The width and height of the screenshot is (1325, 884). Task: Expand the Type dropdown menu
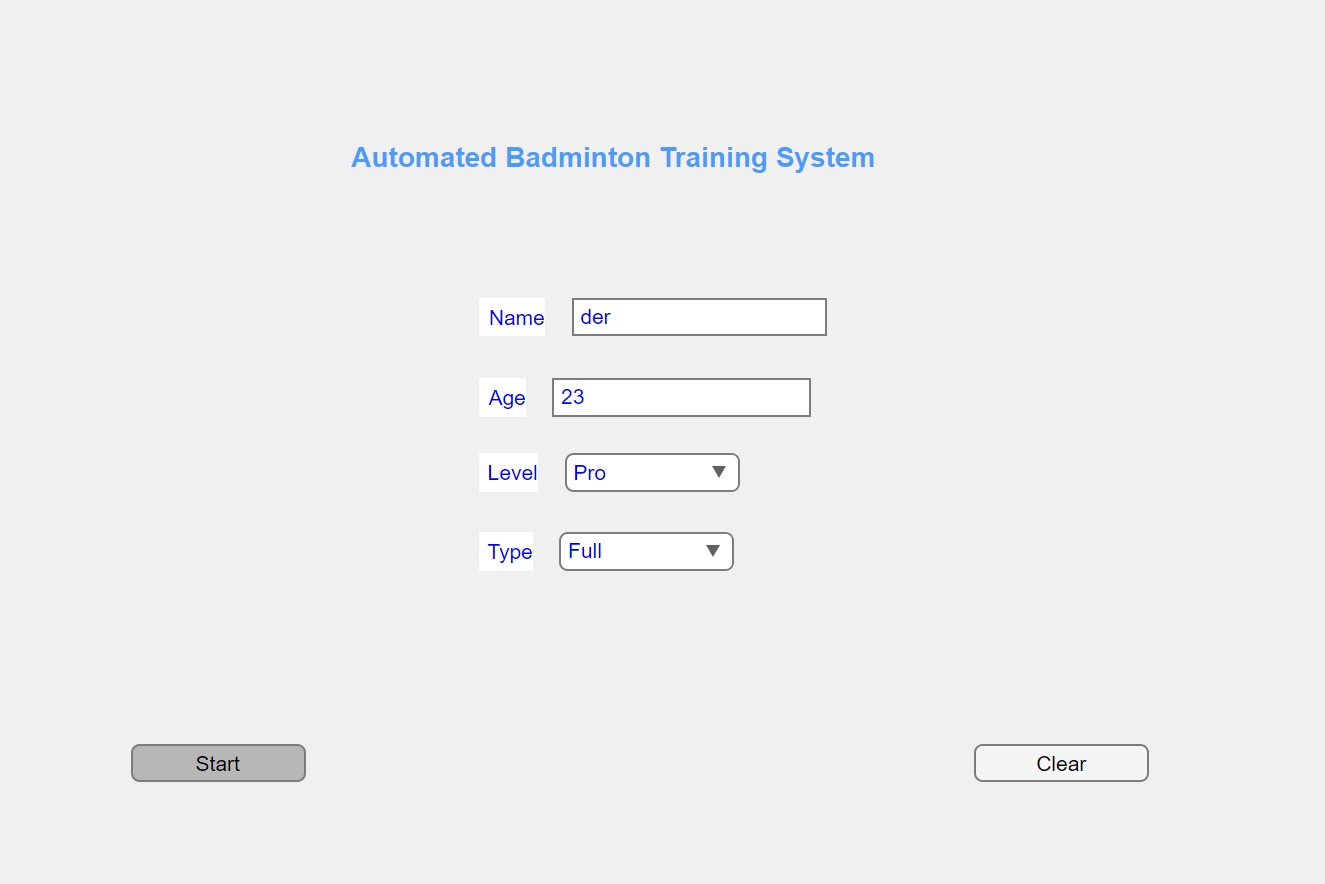tap(645, 551)
